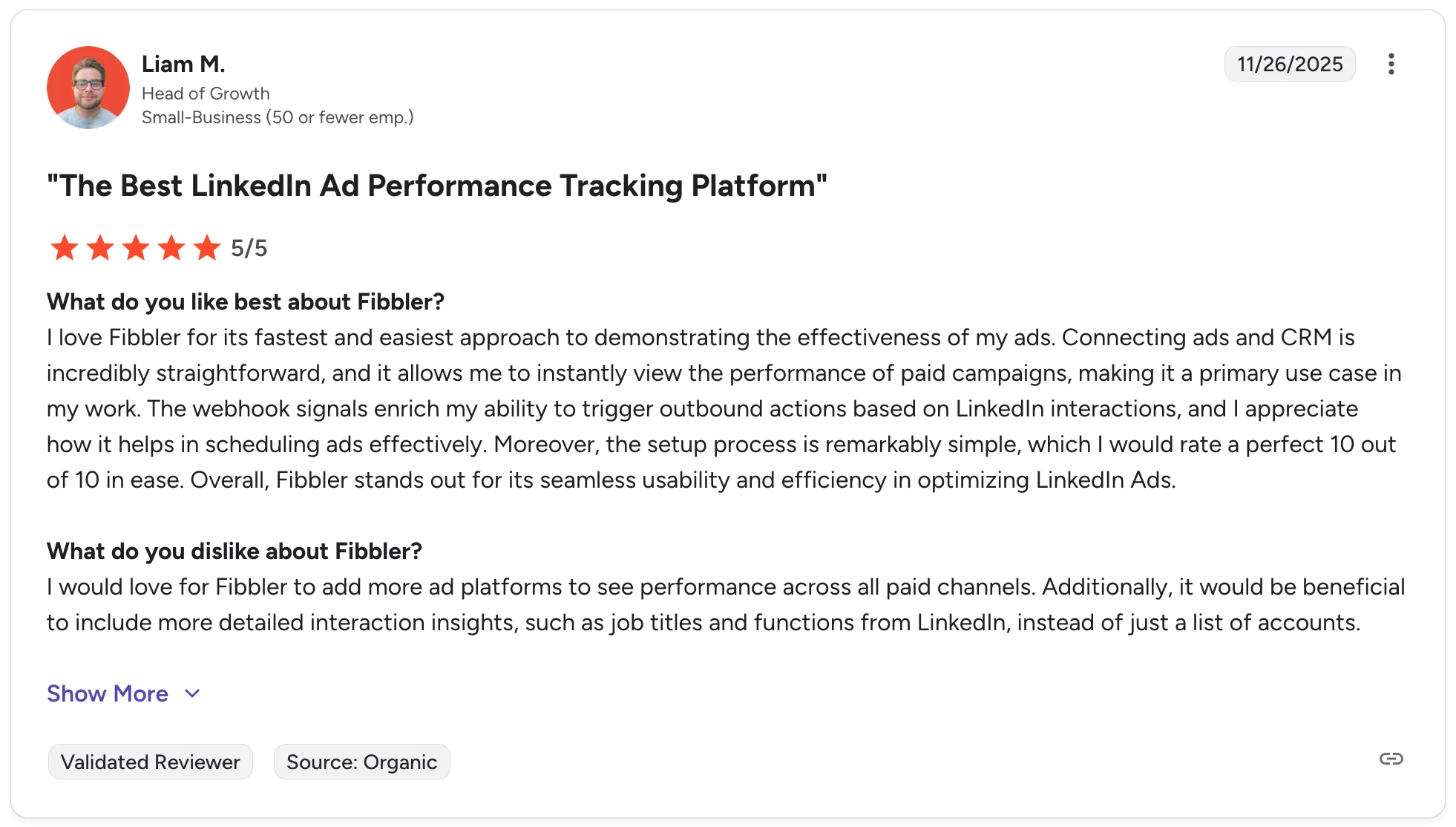
Task: Open the three-dot options menu
Action: coord(1391,64)
